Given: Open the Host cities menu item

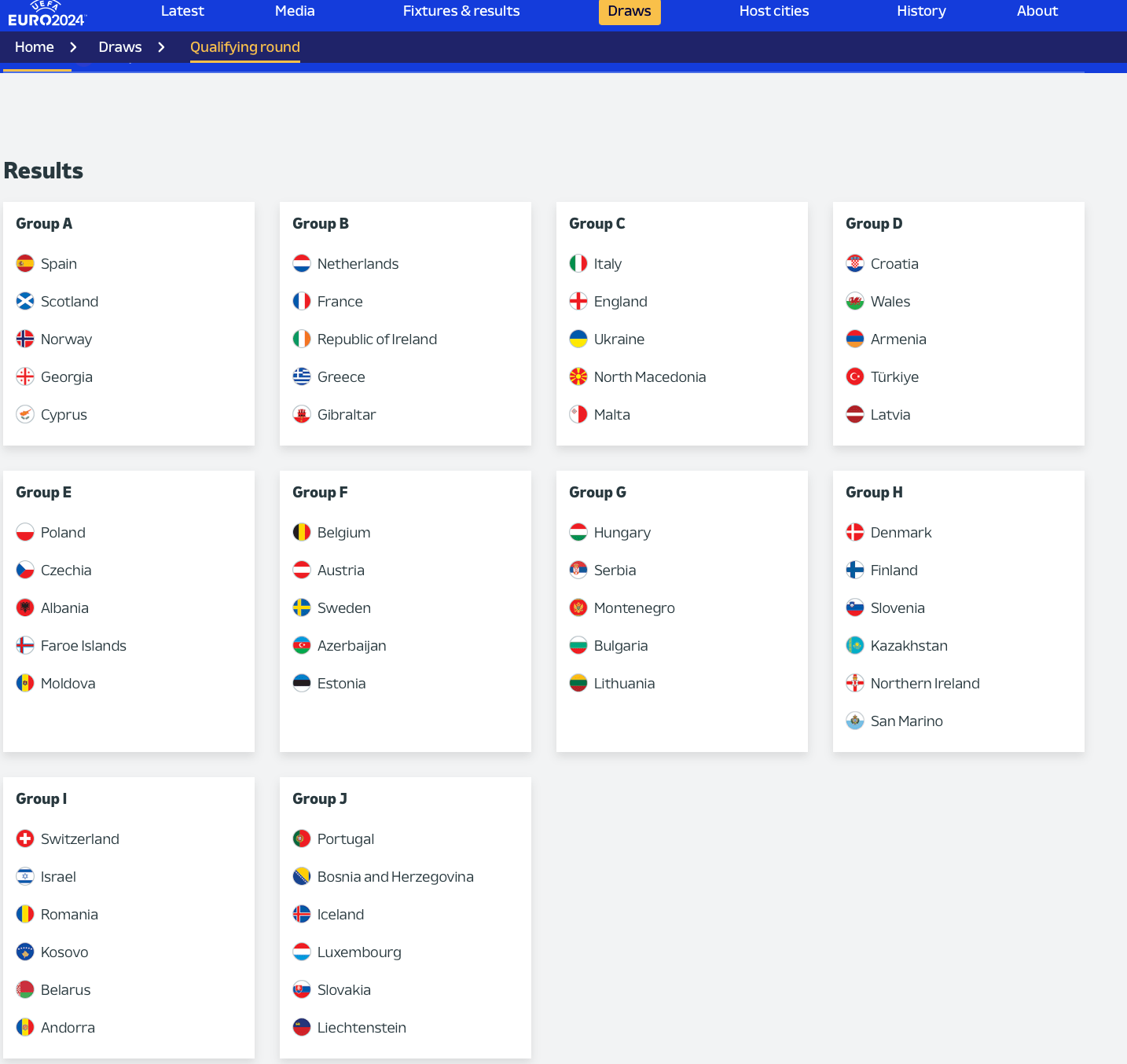Looking at the screenshot, I should point(774,11).
